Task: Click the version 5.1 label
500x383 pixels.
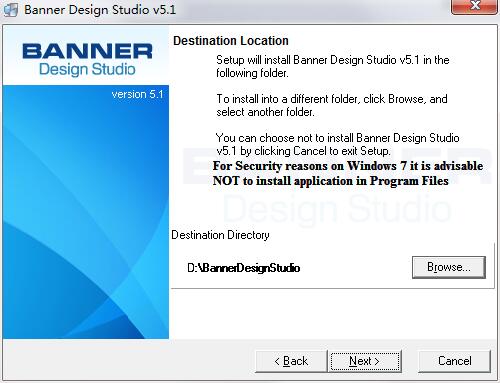Action: (137, 94)
